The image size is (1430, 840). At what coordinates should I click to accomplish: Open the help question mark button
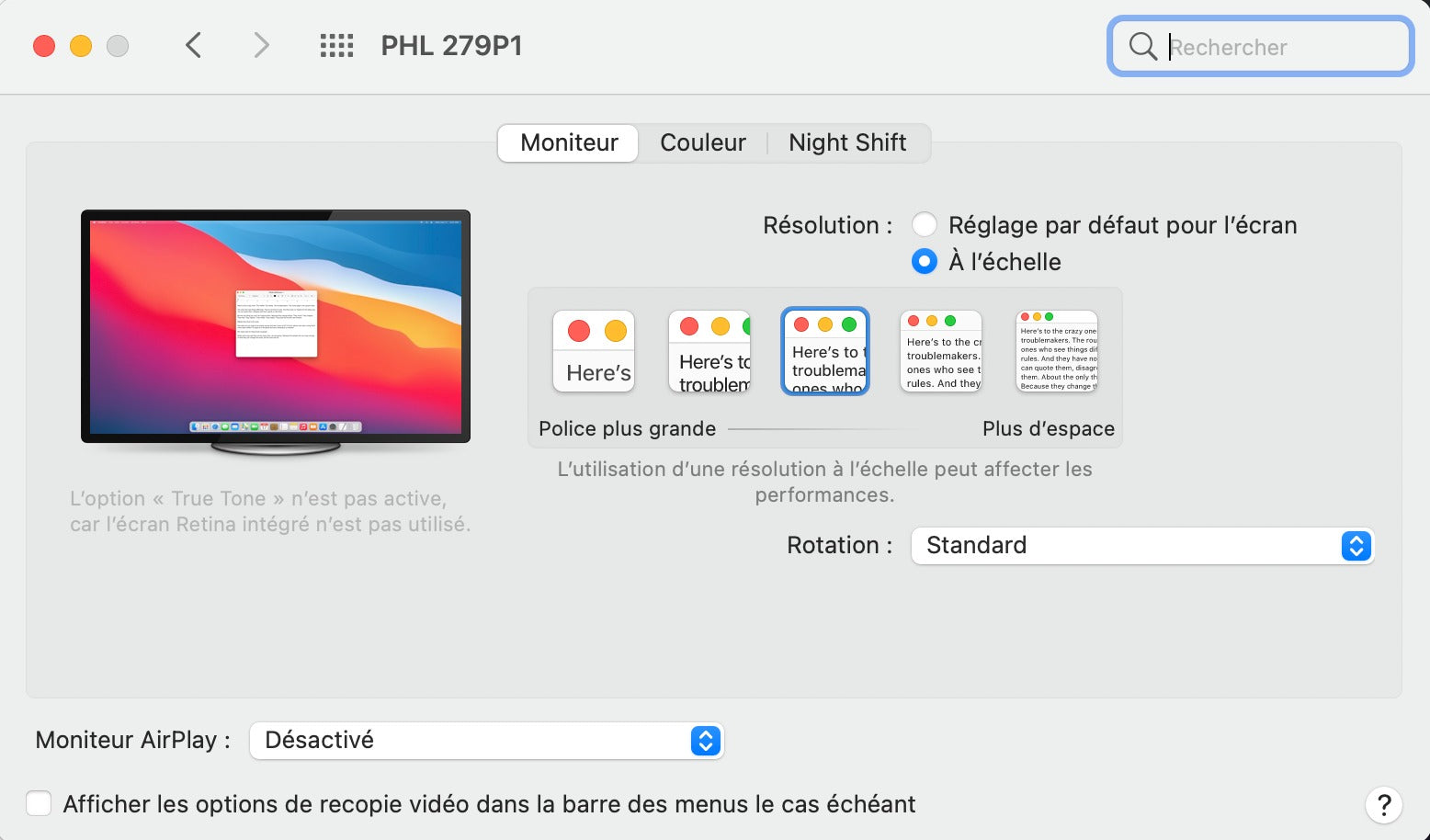tap(1383, 805)
